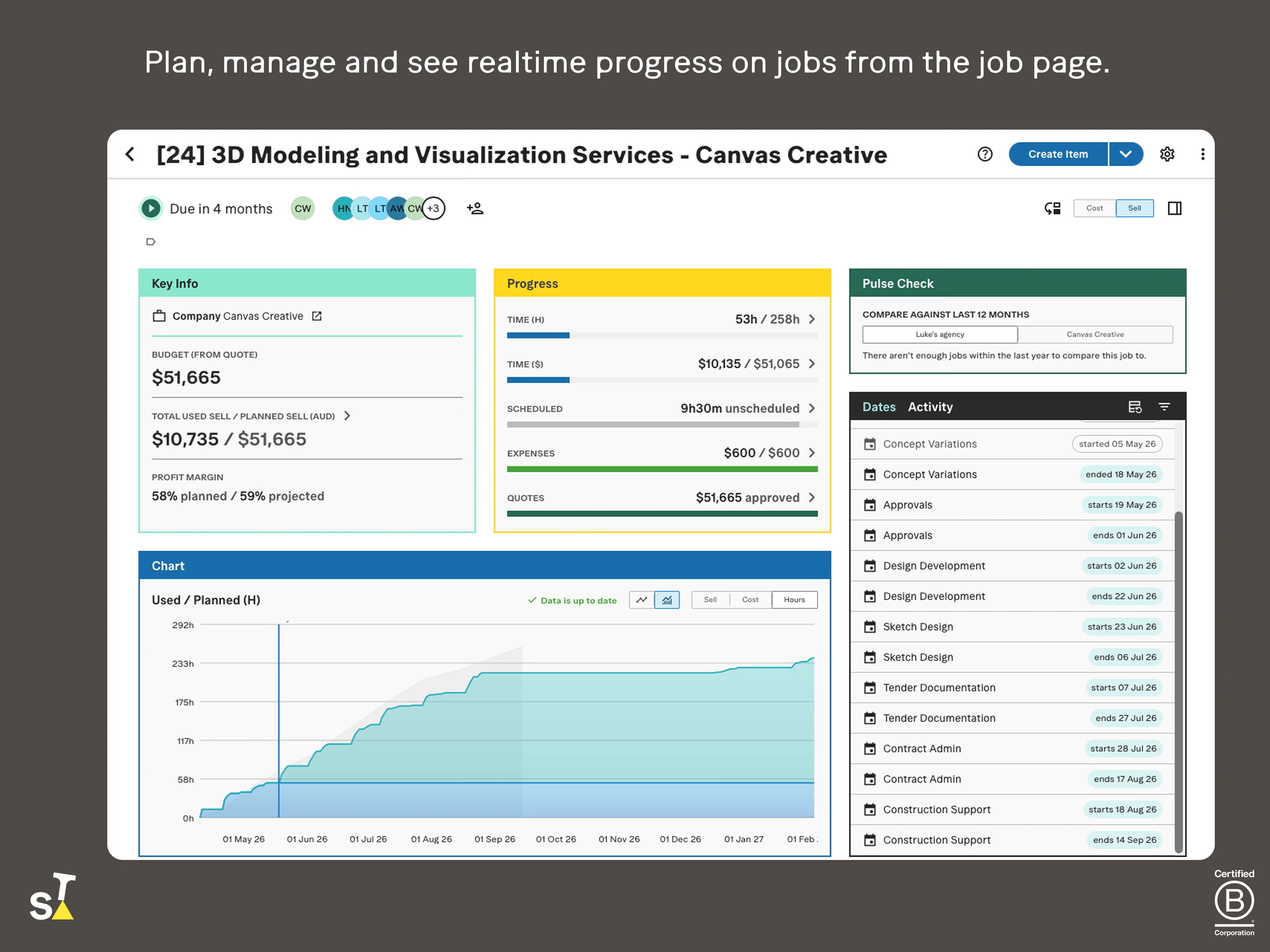Viewport: 1270px width, 952px height.
Task: Click the tag label icon below the status
Action: (x=150, y=242)
